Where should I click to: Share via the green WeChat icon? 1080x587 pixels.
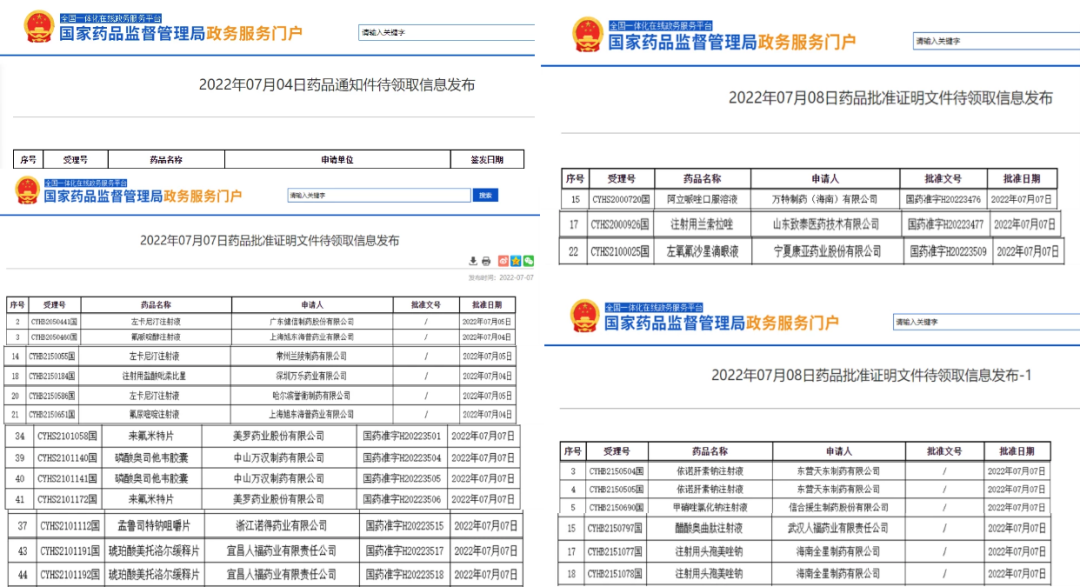pyautogui.click(x=529, y=261)
